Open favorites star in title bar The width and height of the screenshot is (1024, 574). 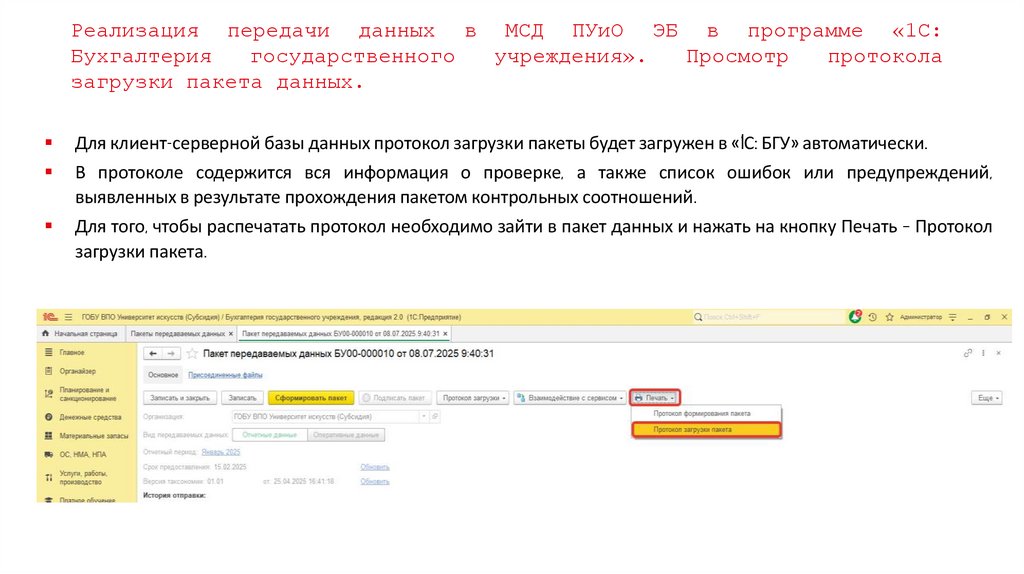tap(889, 317)
